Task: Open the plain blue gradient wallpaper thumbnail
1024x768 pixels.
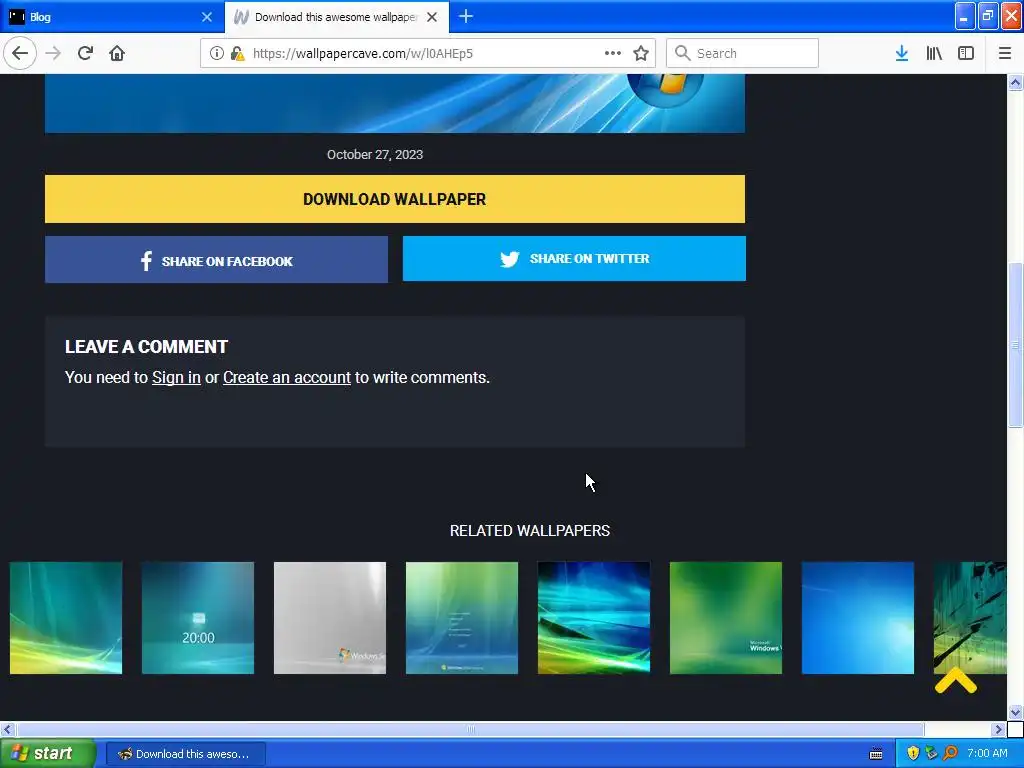Action: click(857, 618)
